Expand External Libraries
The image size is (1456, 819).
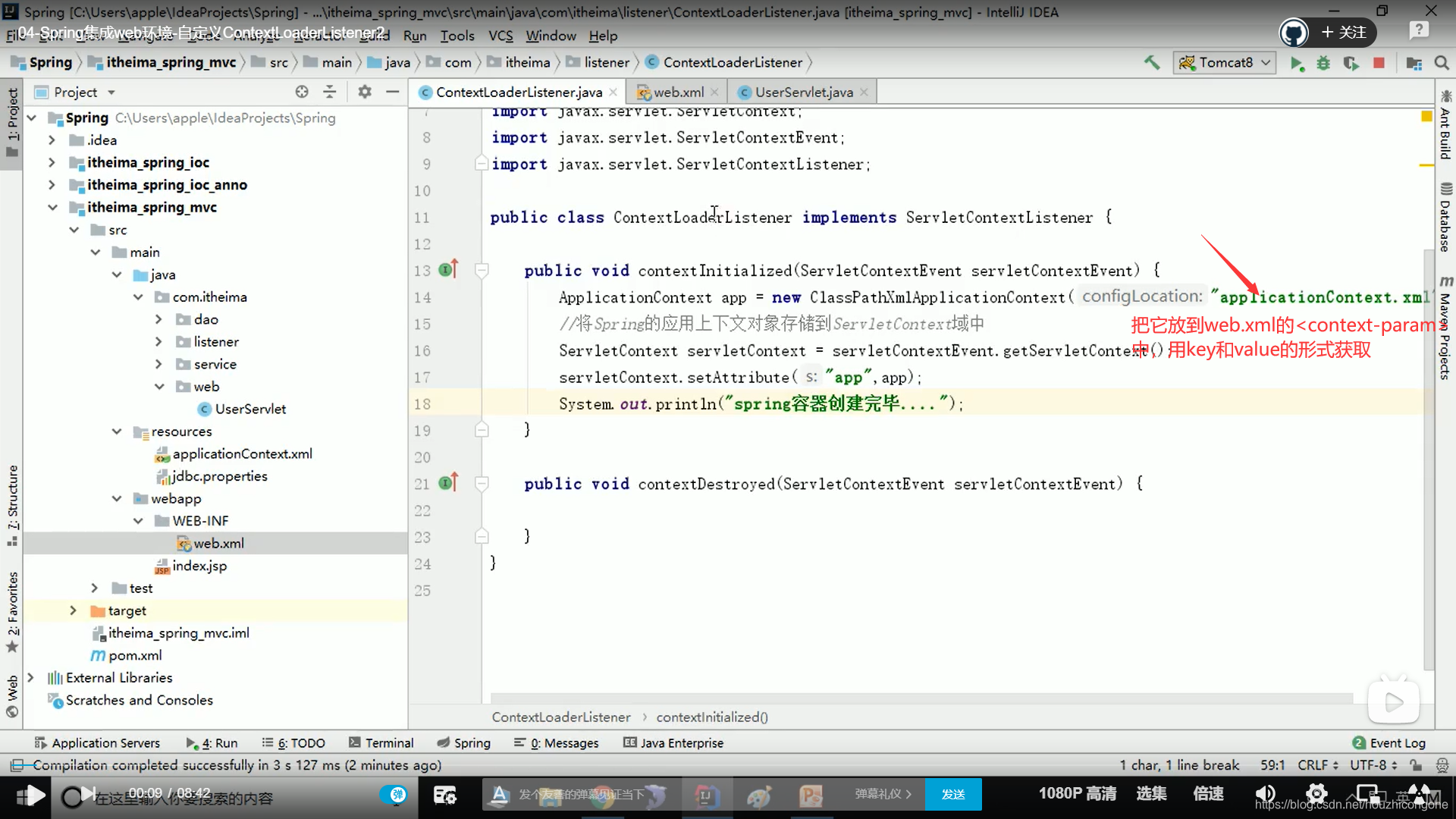[x=30, y=678]
